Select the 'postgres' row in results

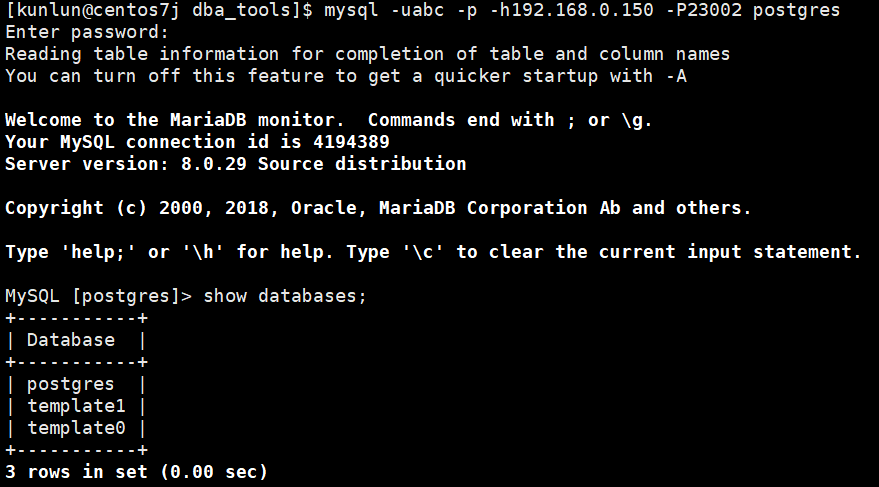coord(76,384)
